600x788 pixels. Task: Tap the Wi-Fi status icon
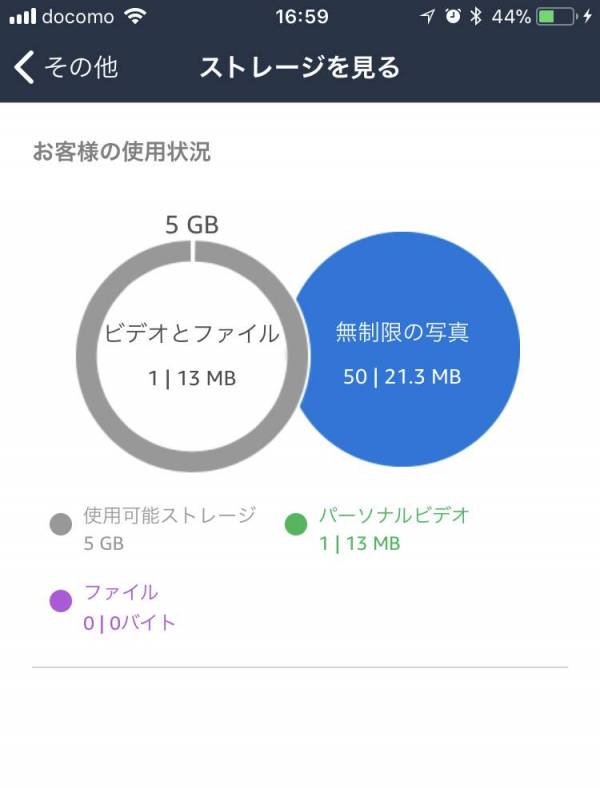[x=135, y=17]
